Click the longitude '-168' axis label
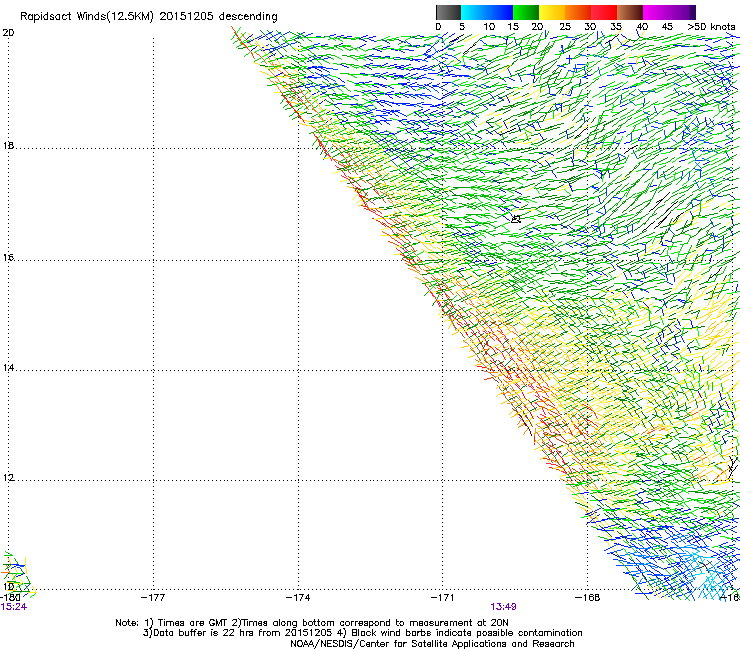This screenshot has height=650, width=740. coord(588,598)
